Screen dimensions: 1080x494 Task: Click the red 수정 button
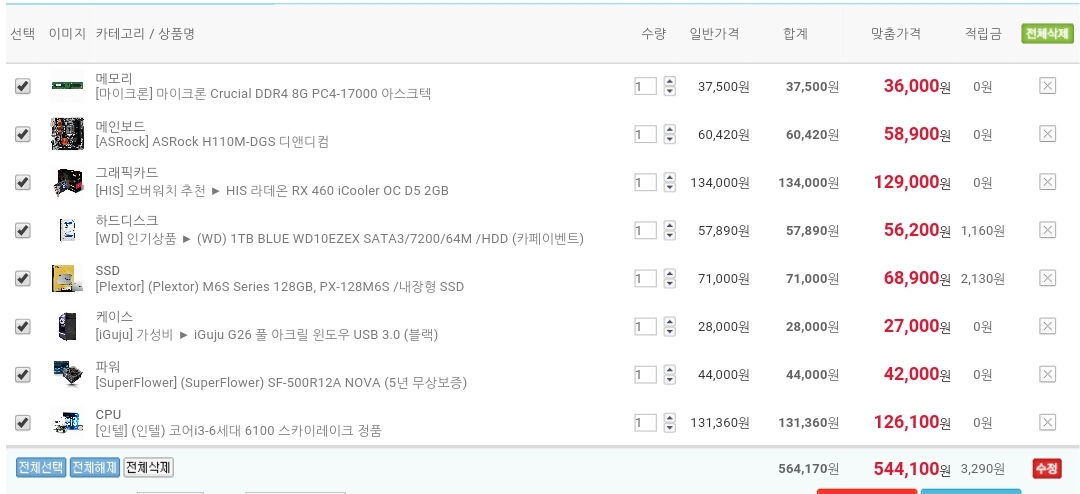tap(1046, 469)
